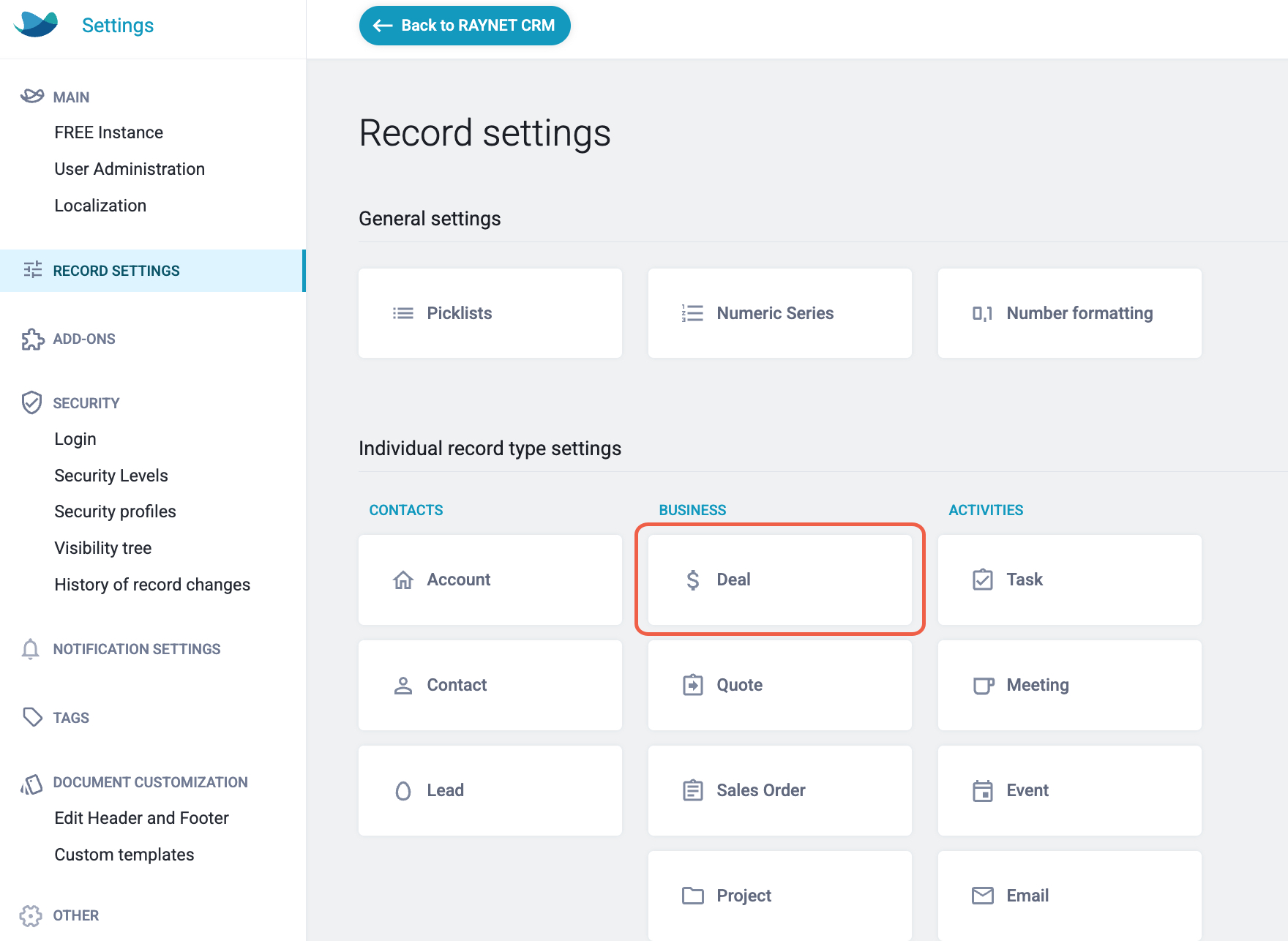The width and height of the screenshot is (1288, 941).
Task: Open FREE Instance settings
Action: click(x=108, y=132)
